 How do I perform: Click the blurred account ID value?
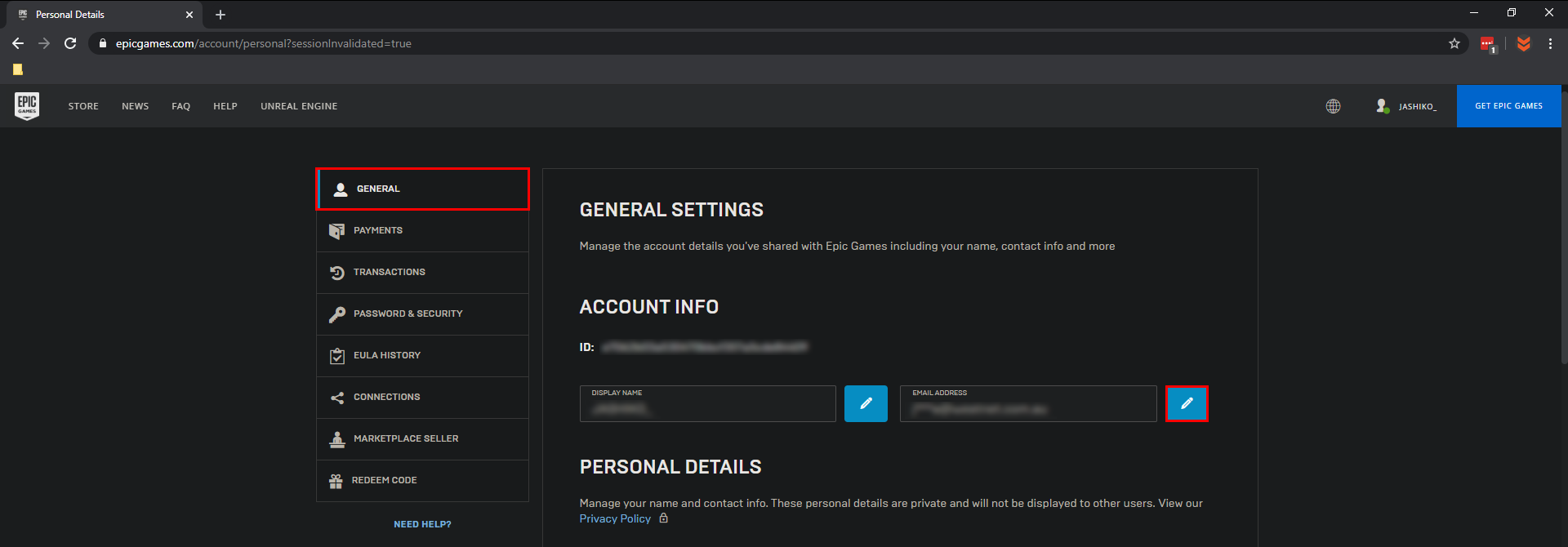pos(705,347)
